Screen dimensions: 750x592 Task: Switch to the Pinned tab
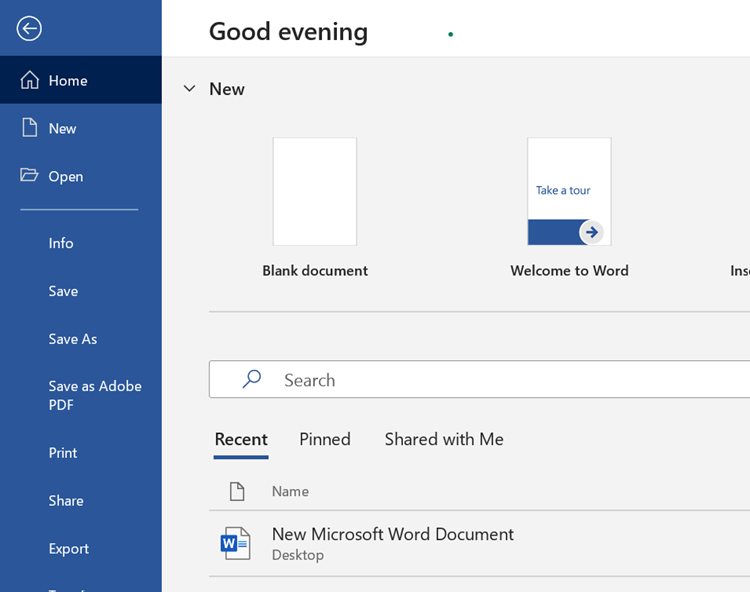pyautogui.click(x=325, y=439)
